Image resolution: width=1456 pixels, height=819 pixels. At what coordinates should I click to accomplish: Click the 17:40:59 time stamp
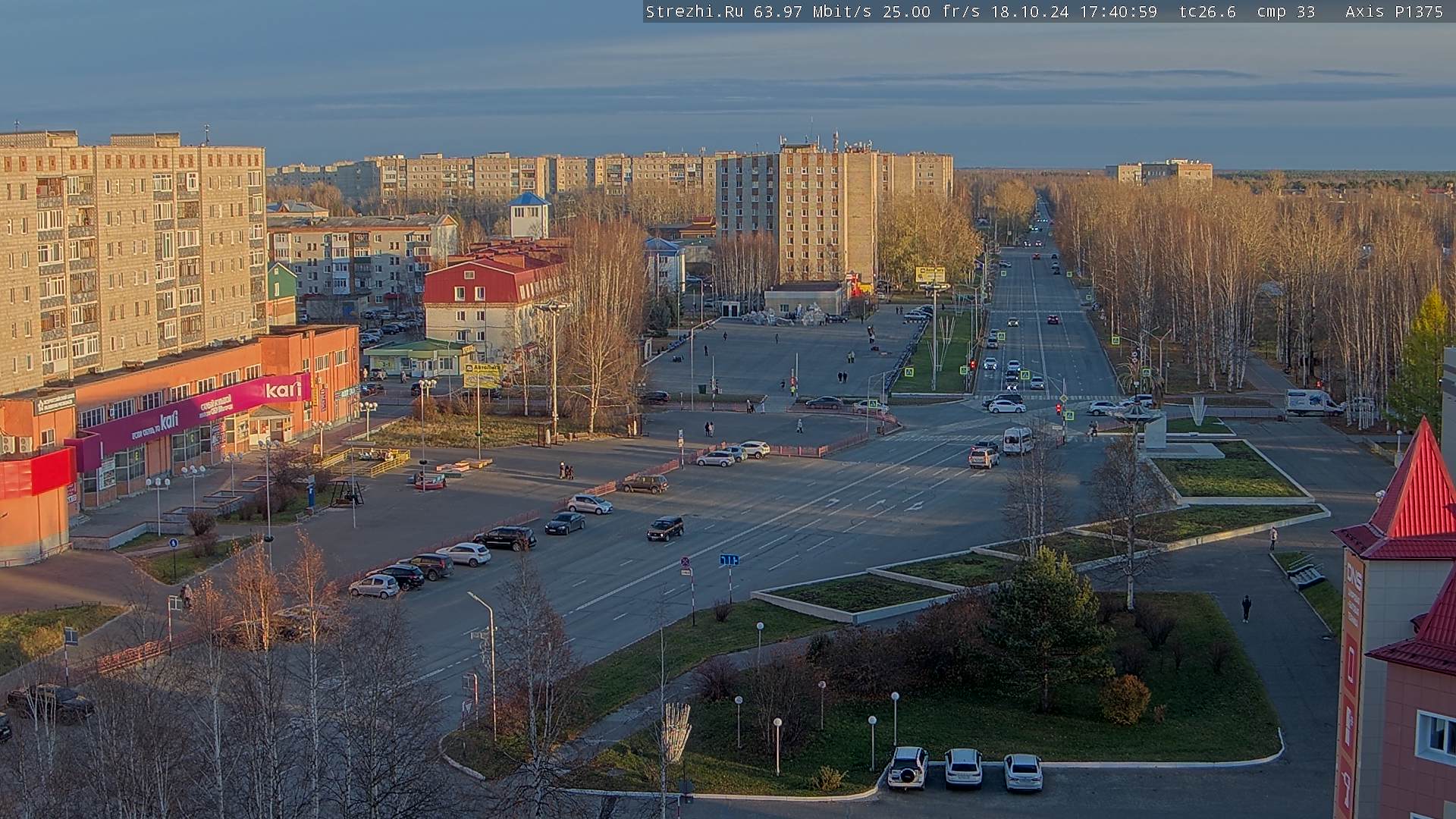point(1119,11)
